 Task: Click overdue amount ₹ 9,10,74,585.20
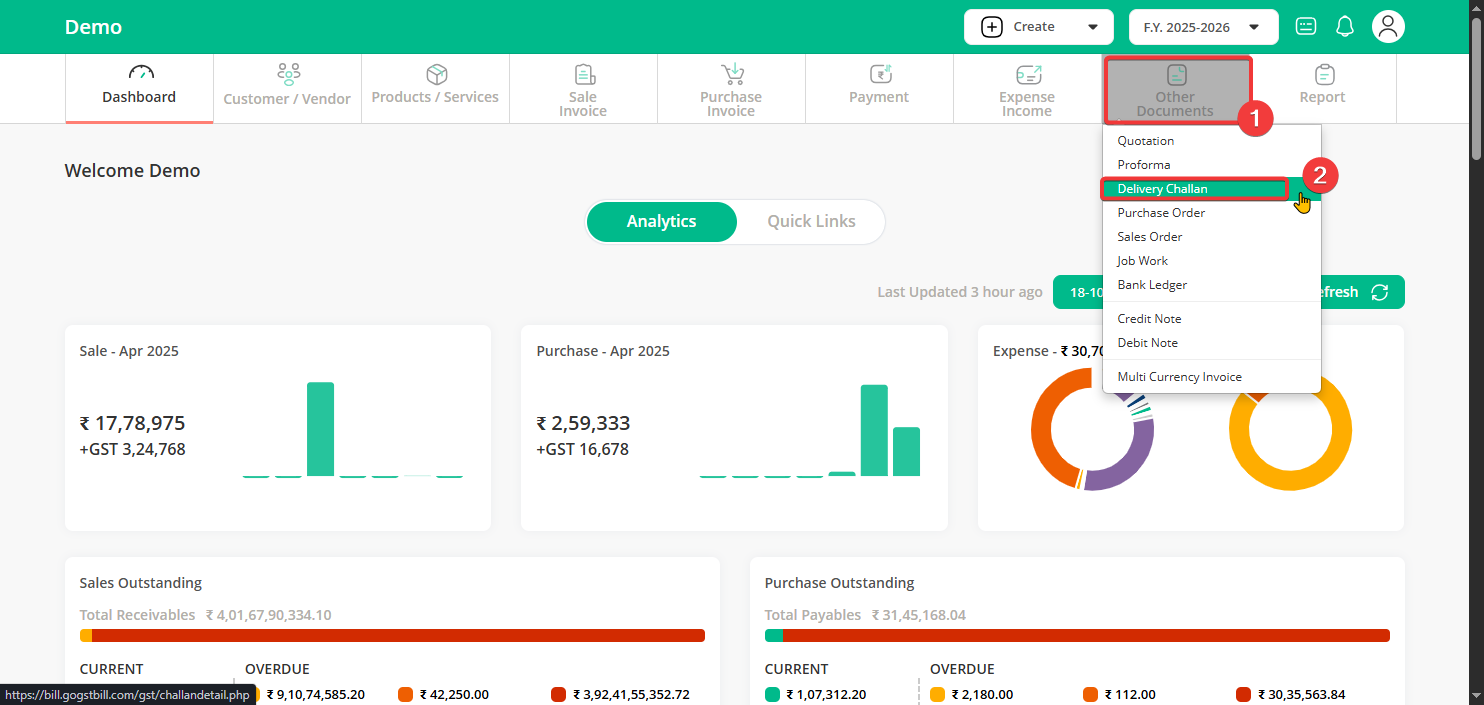point(315,694)
